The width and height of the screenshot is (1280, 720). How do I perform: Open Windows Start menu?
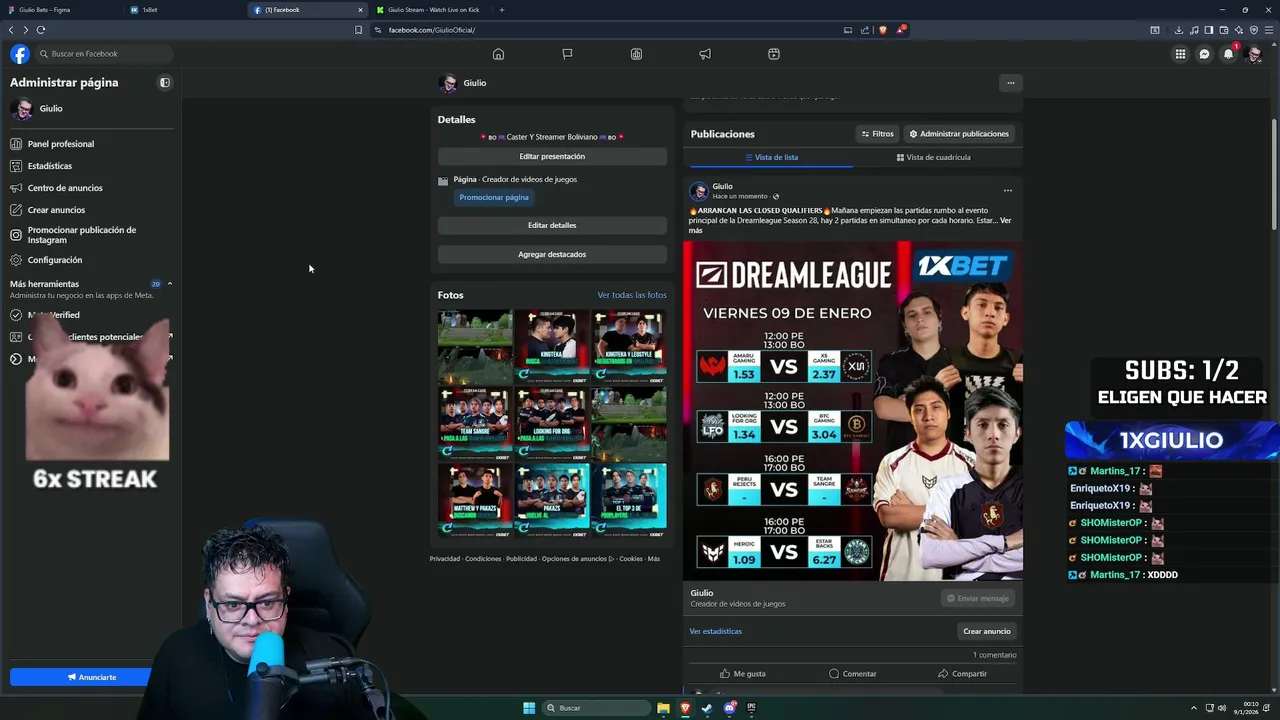pos(529,708)
